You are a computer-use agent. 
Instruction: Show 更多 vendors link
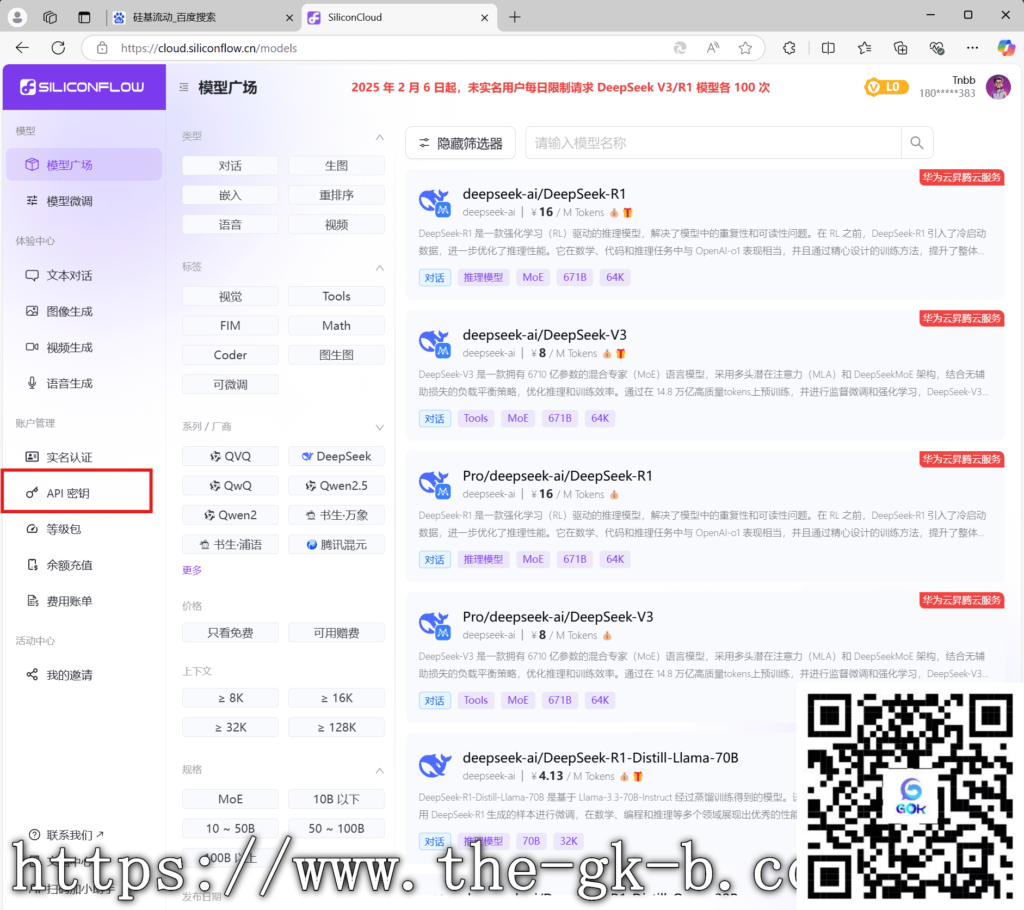pyautogui.click(x=192, y=570)
